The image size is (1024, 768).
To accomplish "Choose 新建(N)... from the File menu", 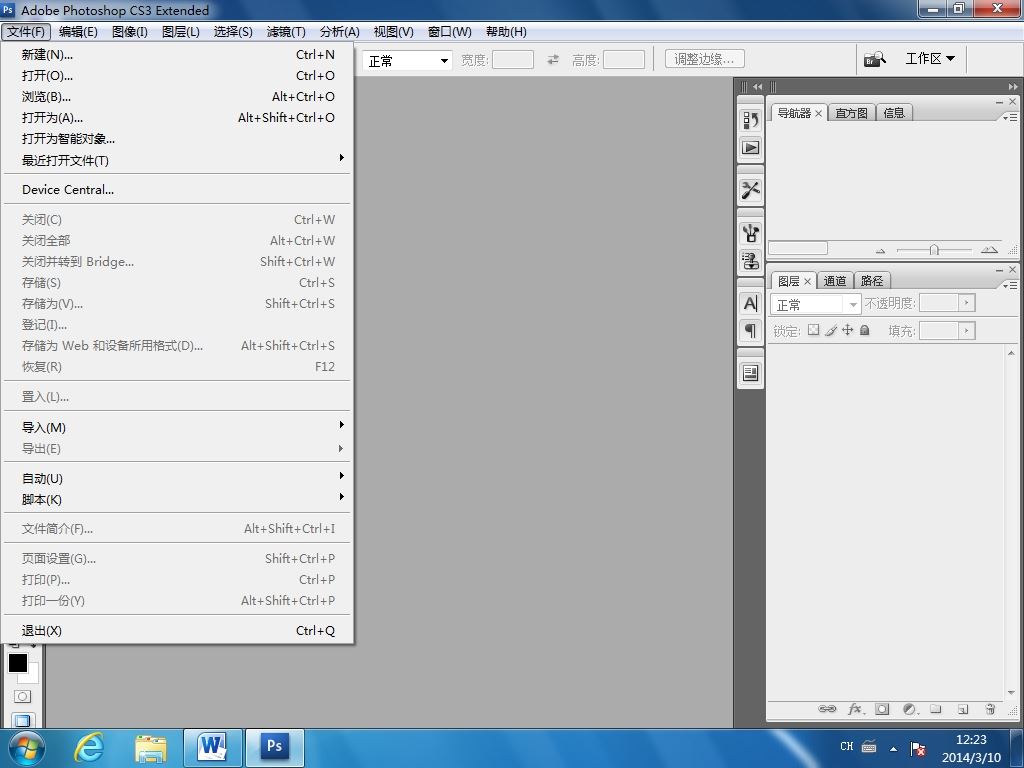I will [177, 55].
